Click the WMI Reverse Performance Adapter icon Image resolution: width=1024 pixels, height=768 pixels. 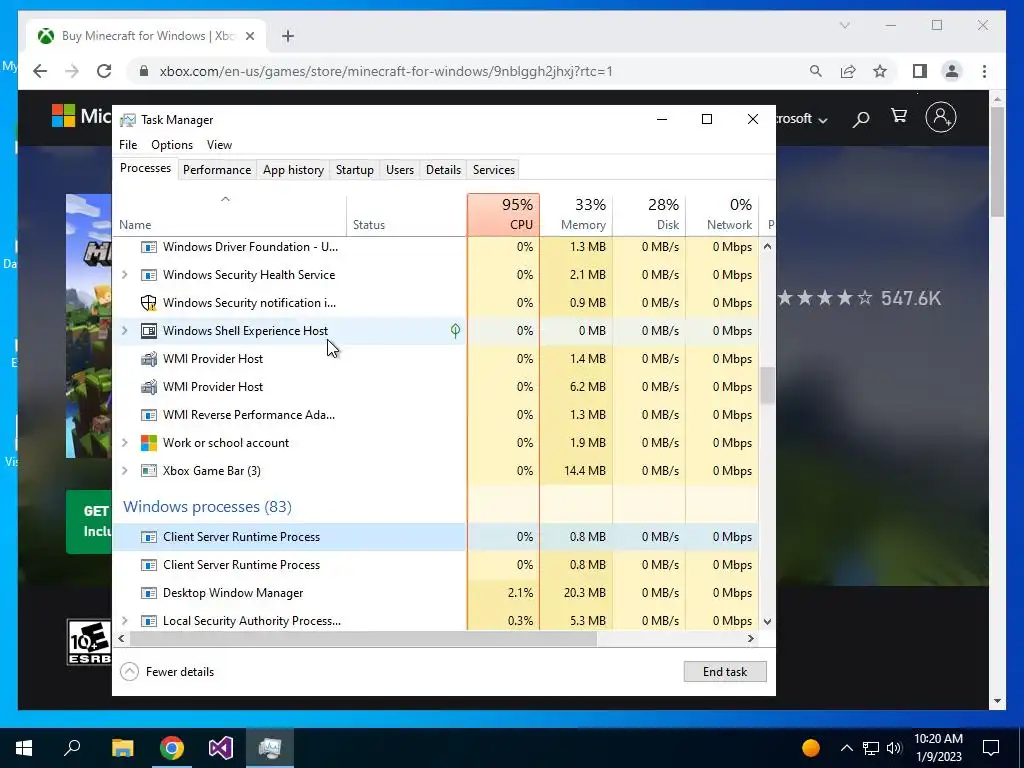[149, 415]
